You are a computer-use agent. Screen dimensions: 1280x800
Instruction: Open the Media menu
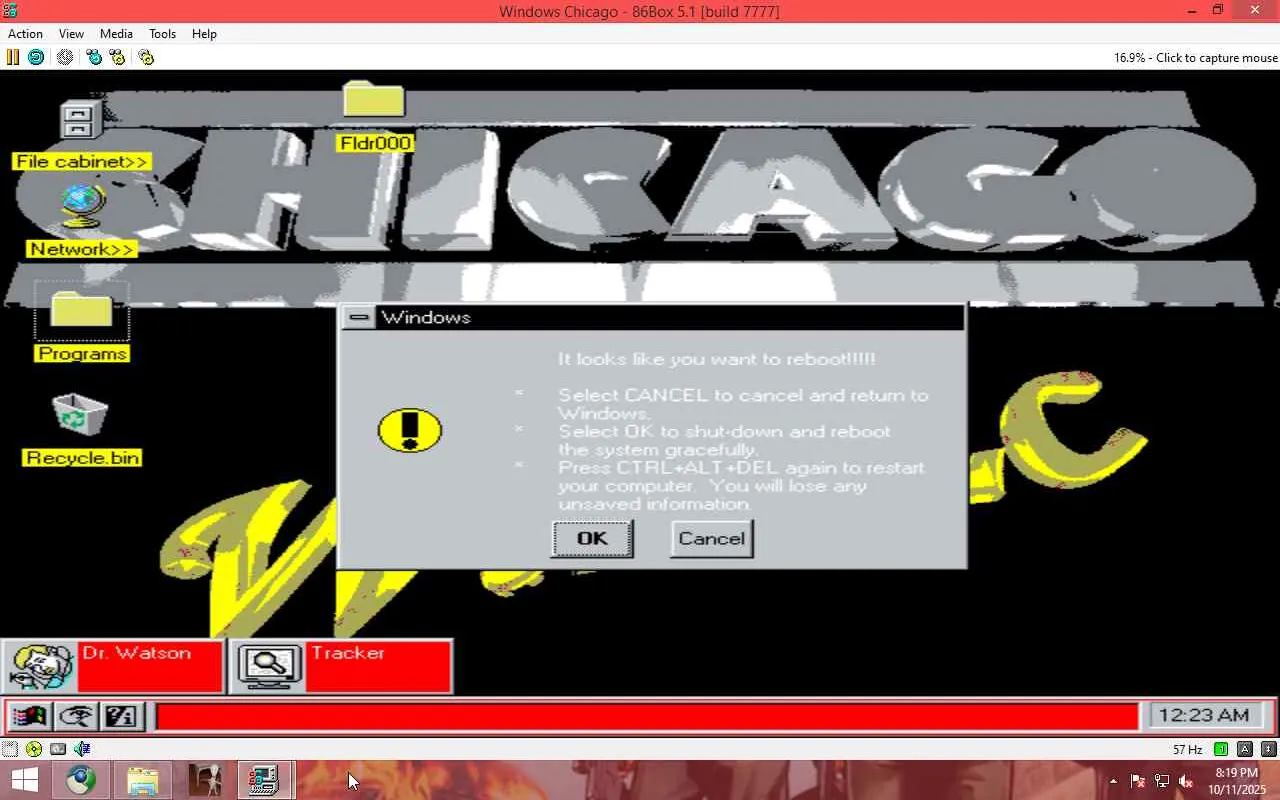116,33
